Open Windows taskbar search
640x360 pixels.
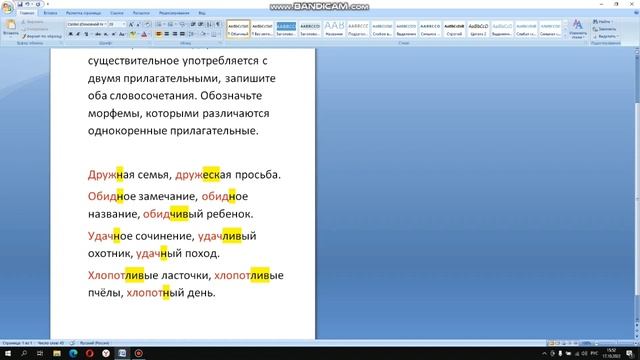pos(24,353)
